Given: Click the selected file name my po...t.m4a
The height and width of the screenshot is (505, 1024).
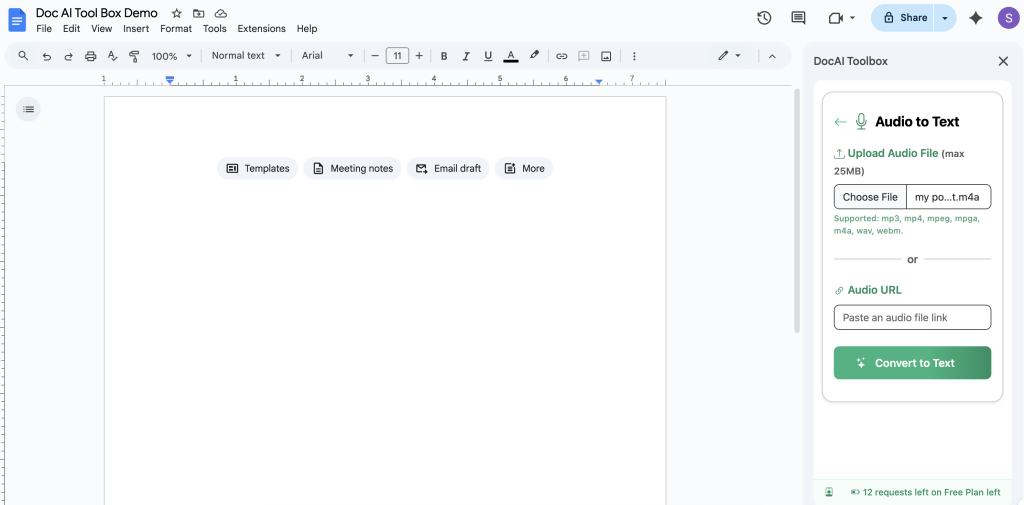Looking at the screenshot, I should (949, 197).
